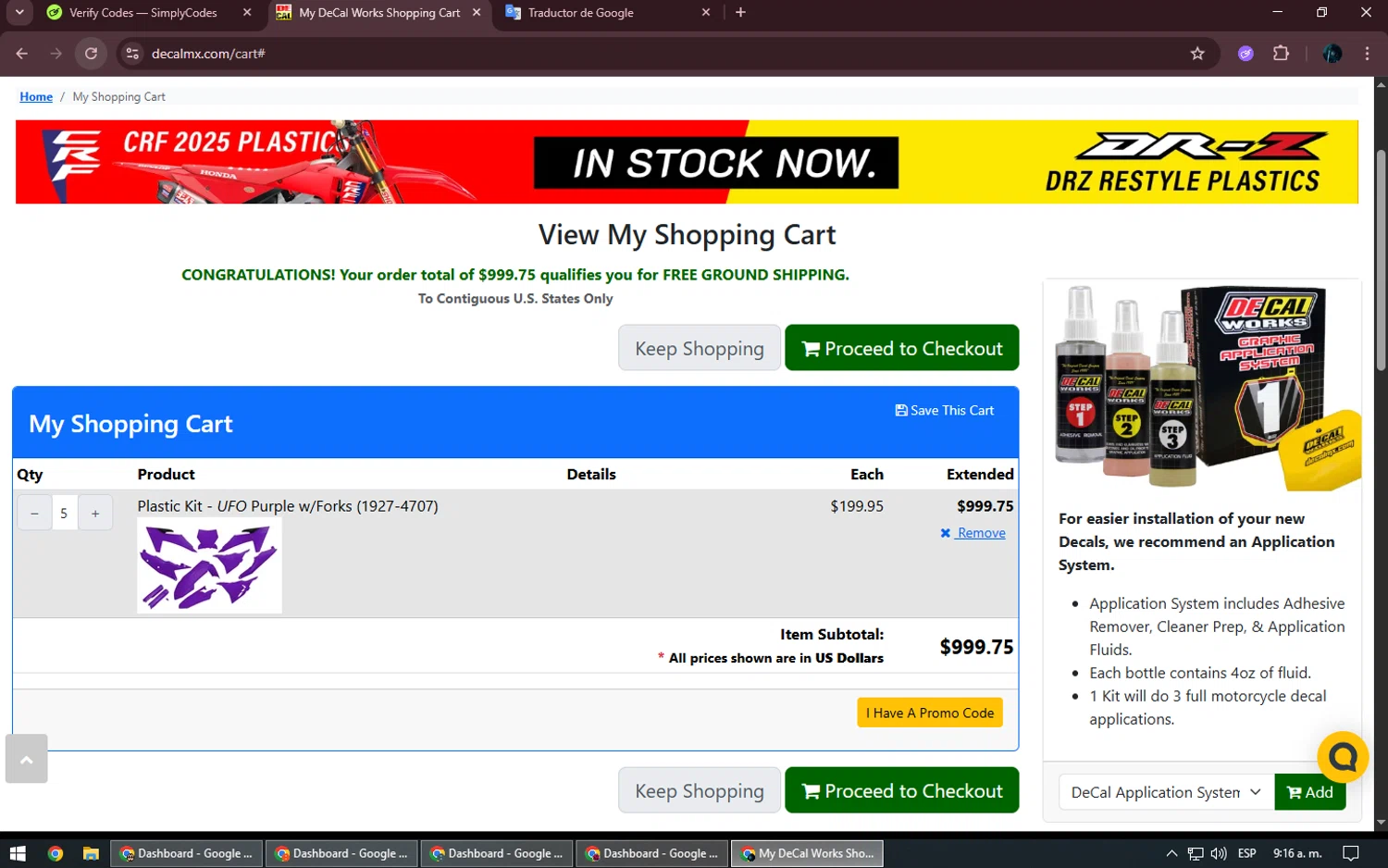Open the I Have A Promo Code button

coord(930,713)
